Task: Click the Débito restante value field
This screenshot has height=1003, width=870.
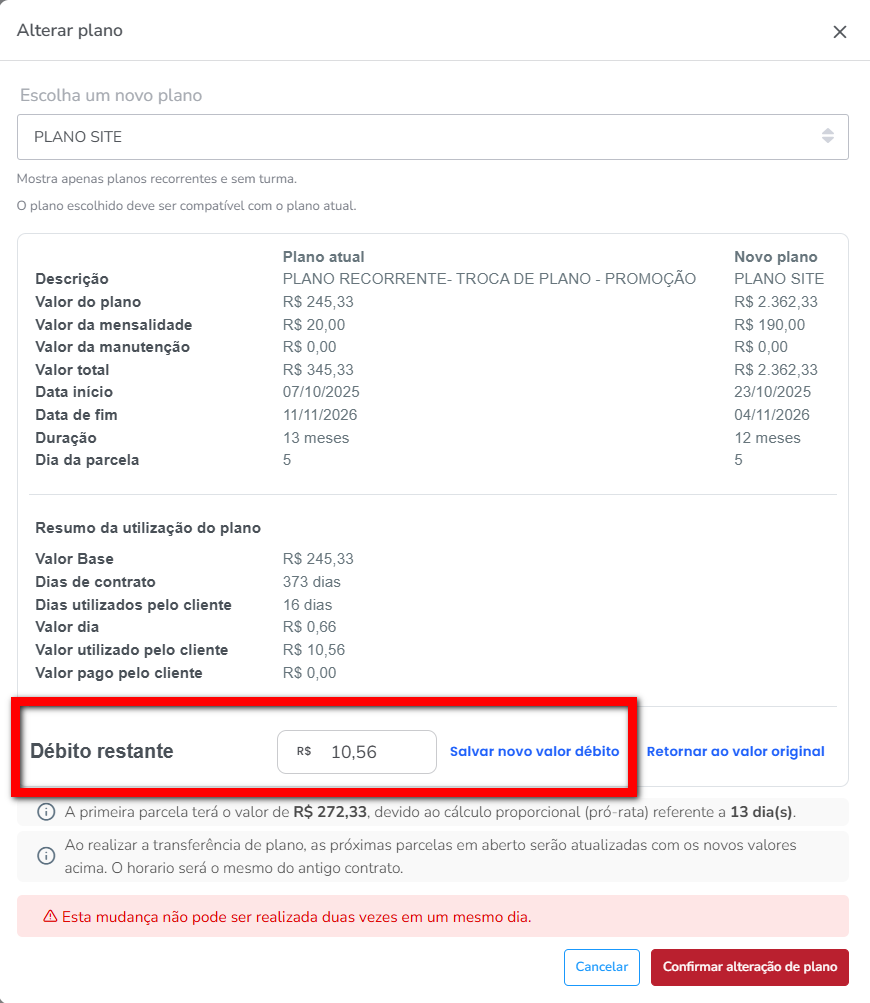Action: [370, 752]
